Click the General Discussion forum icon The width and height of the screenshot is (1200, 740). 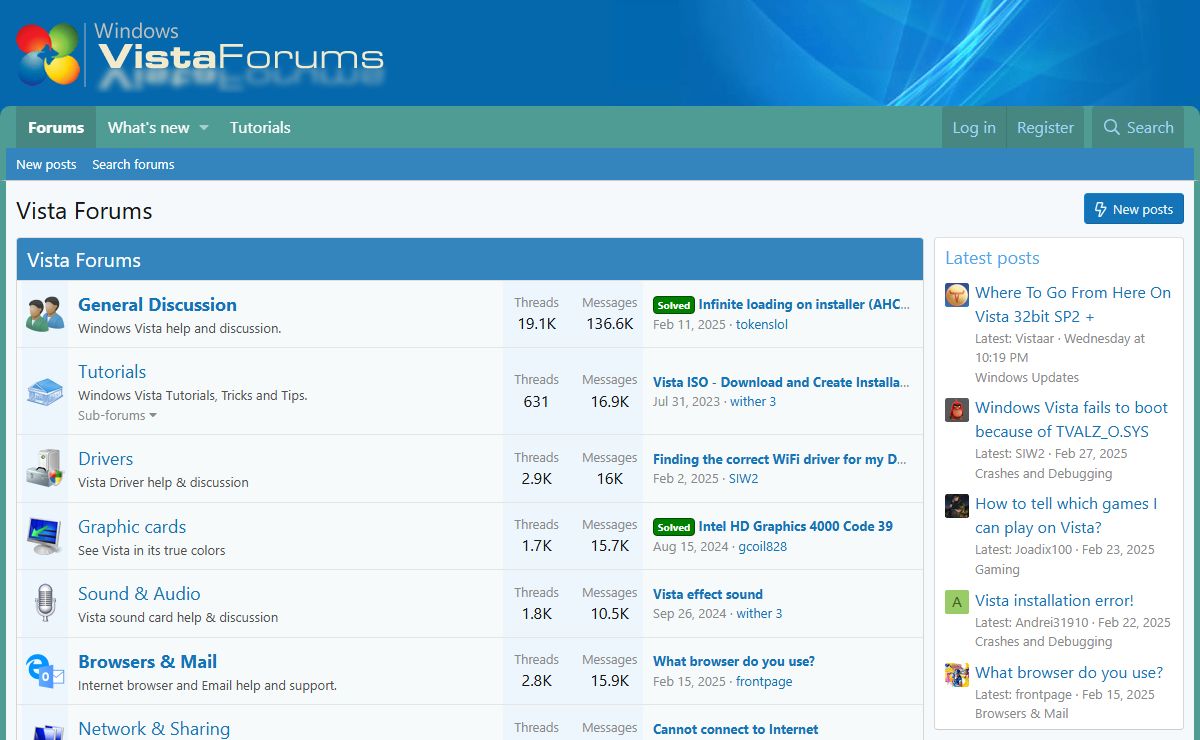(45, 314)
